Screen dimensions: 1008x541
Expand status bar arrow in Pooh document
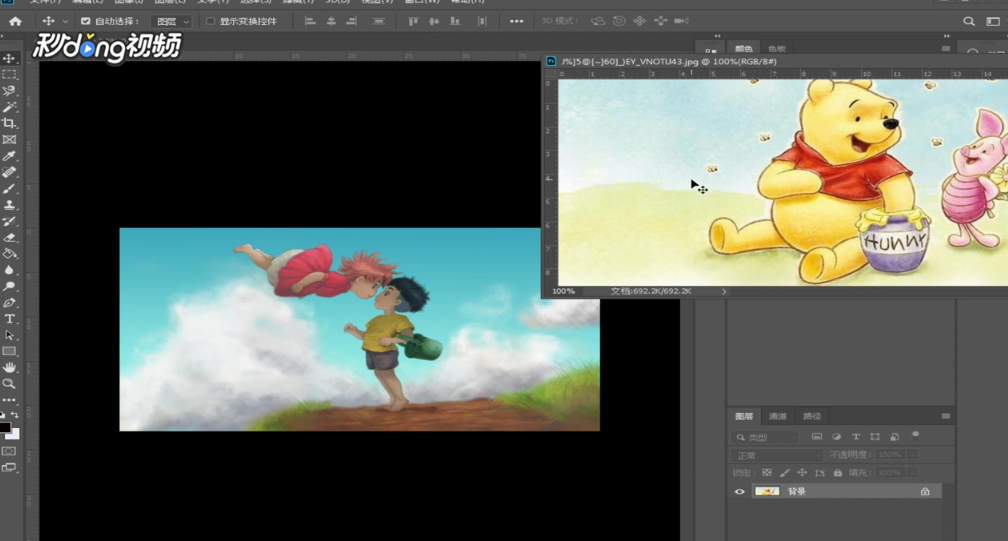(724, 292)
